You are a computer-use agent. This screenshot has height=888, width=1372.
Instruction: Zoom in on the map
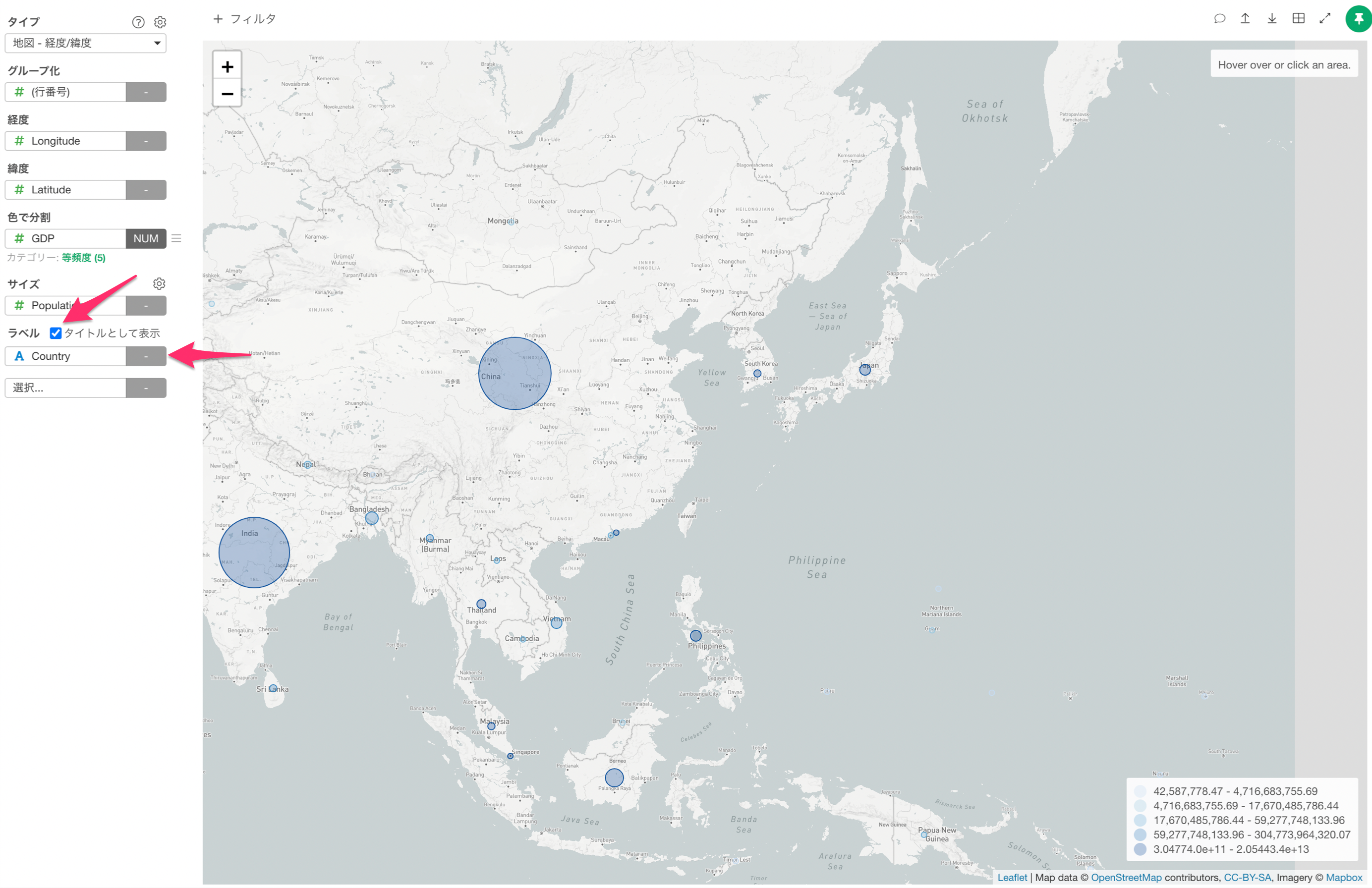[x=227, y=67]
